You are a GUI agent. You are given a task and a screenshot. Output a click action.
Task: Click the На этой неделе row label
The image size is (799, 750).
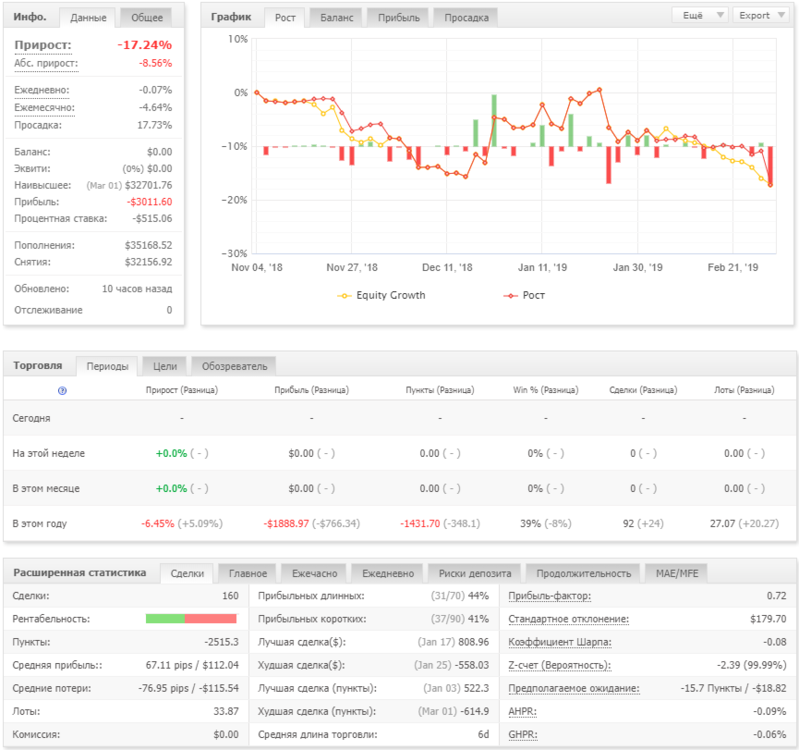tap(48, 453)
